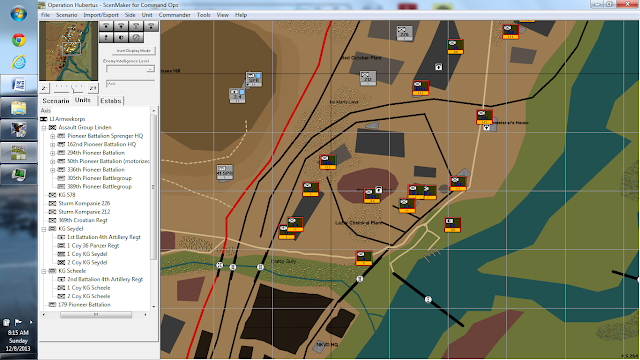The width and height of the screenshot is (640, 360).
Task: Click the Z- zoom out button
Action: click(x=44, y=88)
